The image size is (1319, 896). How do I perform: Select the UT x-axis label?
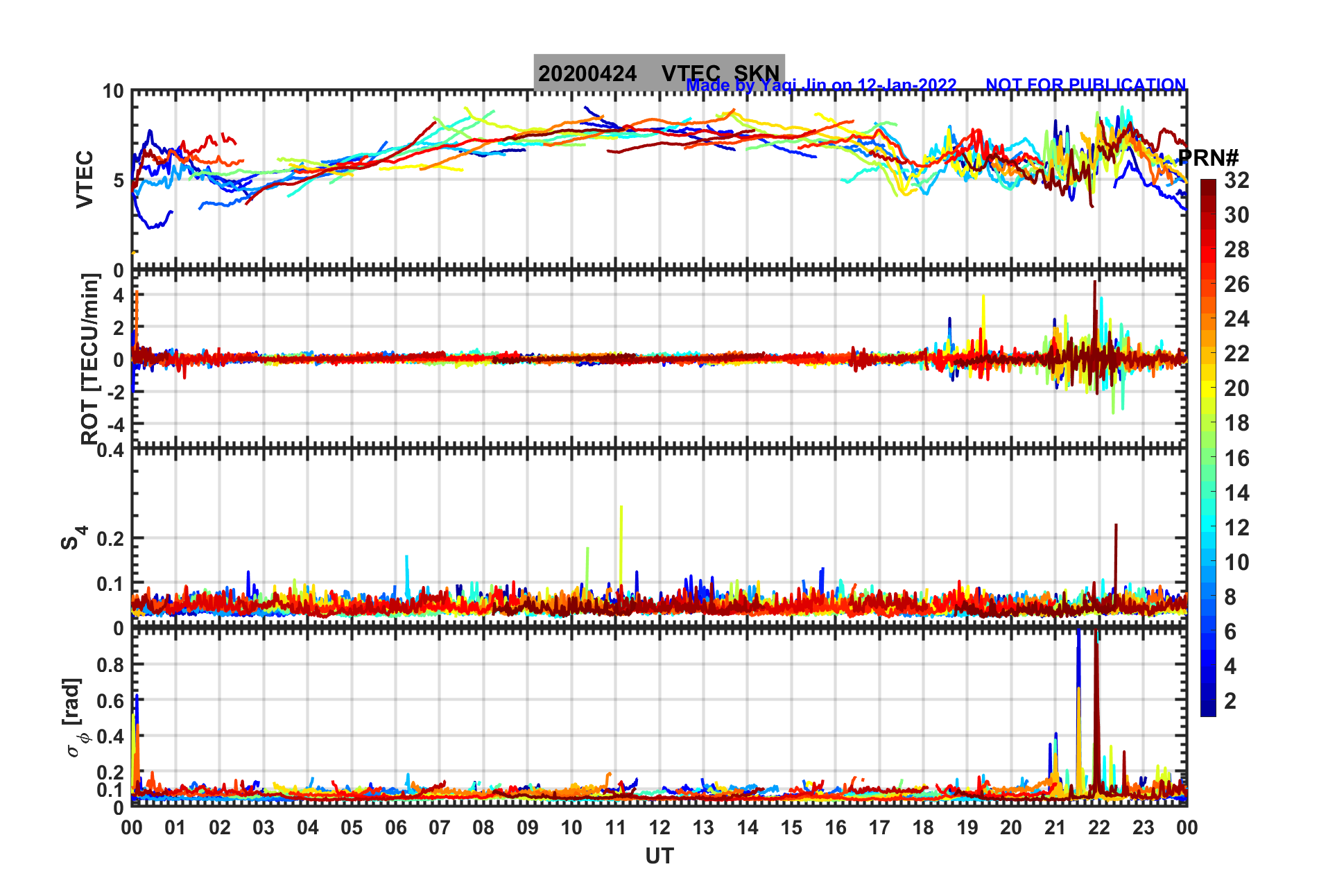click(x=659, y=856)
